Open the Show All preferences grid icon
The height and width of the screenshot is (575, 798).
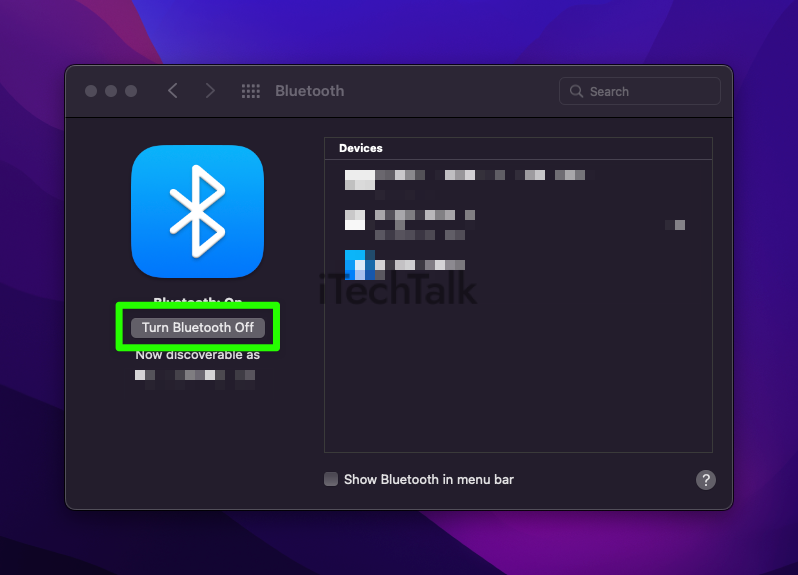pyautogui.click(x=250, y=91)
